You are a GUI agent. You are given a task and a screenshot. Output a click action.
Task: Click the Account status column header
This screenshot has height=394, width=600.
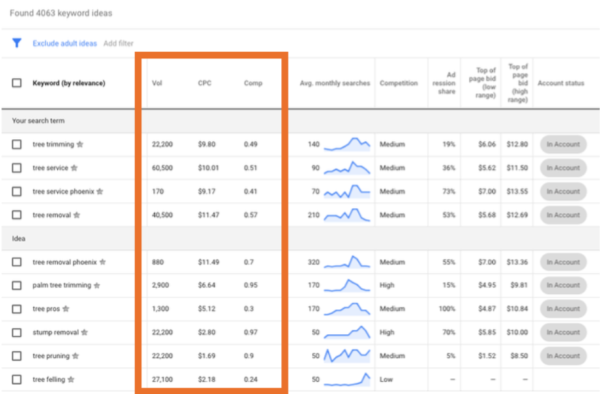point(561,83)
